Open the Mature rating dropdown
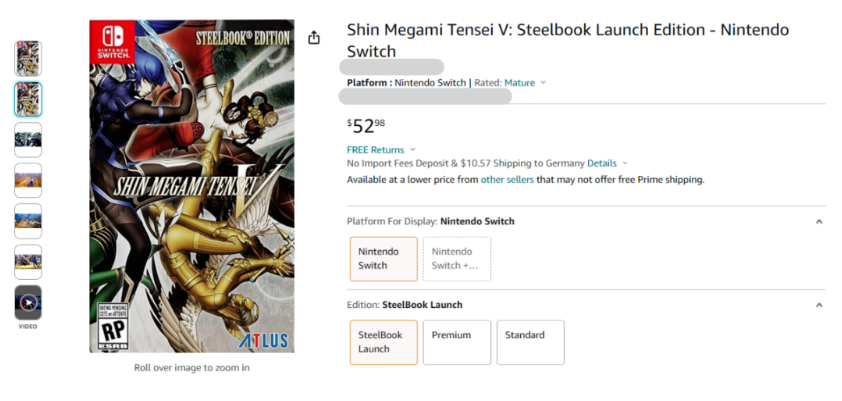 525,82
